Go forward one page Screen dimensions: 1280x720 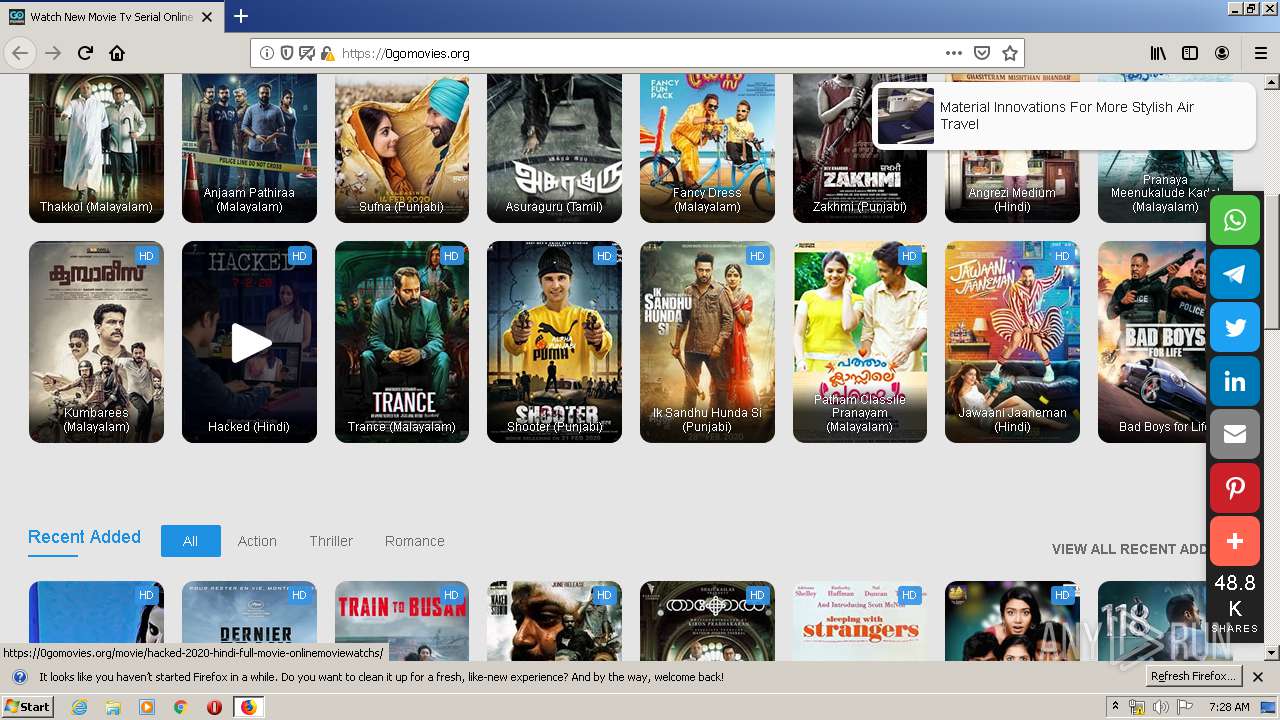coord(53,53)
